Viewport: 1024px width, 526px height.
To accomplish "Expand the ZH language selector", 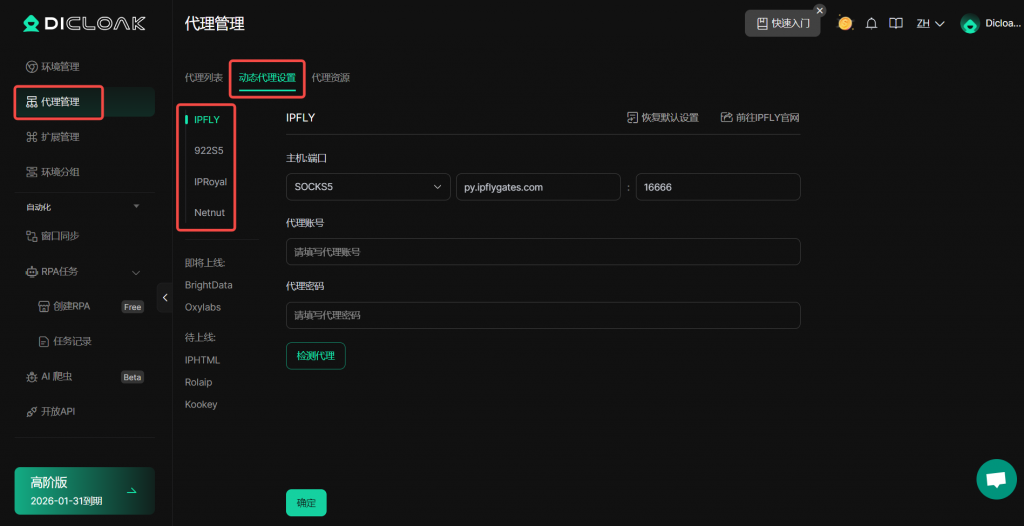I will (x=930, y=23).
